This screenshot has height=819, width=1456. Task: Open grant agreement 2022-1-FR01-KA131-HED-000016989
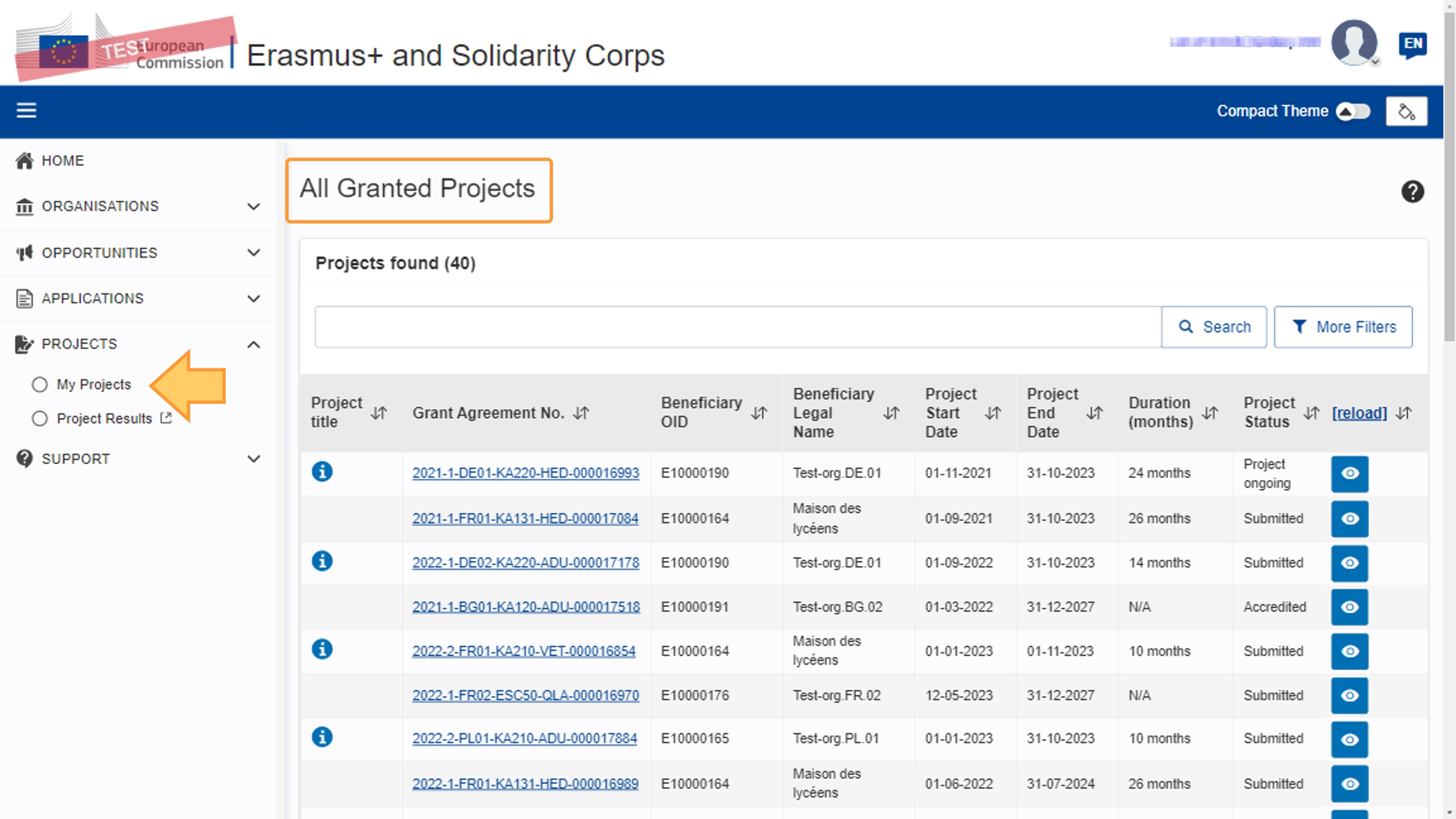coord(525,783)
